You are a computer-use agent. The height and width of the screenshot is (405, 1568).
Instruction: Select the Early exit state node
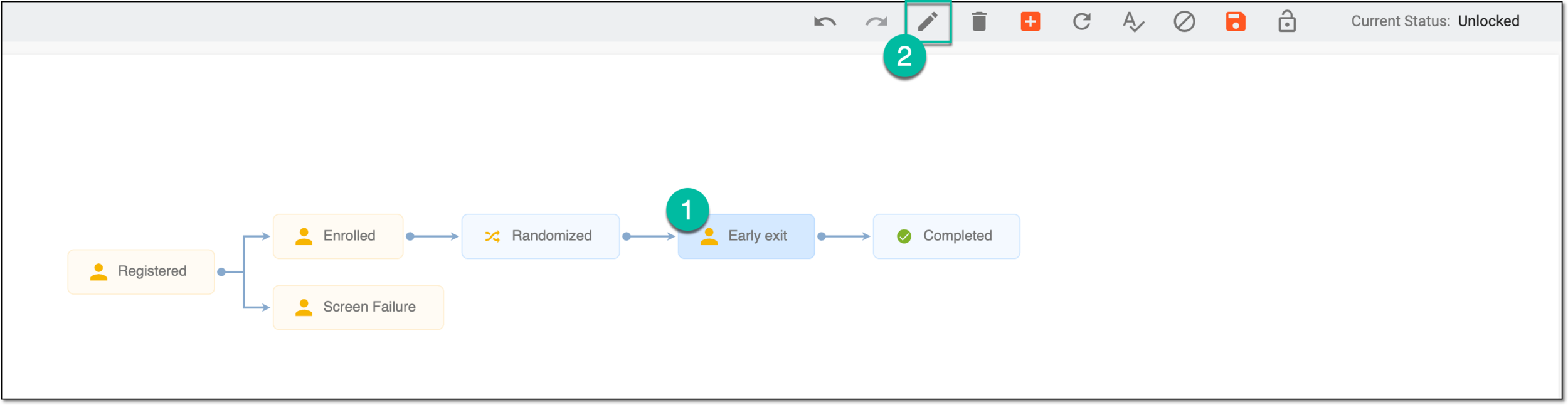point(746,236)
